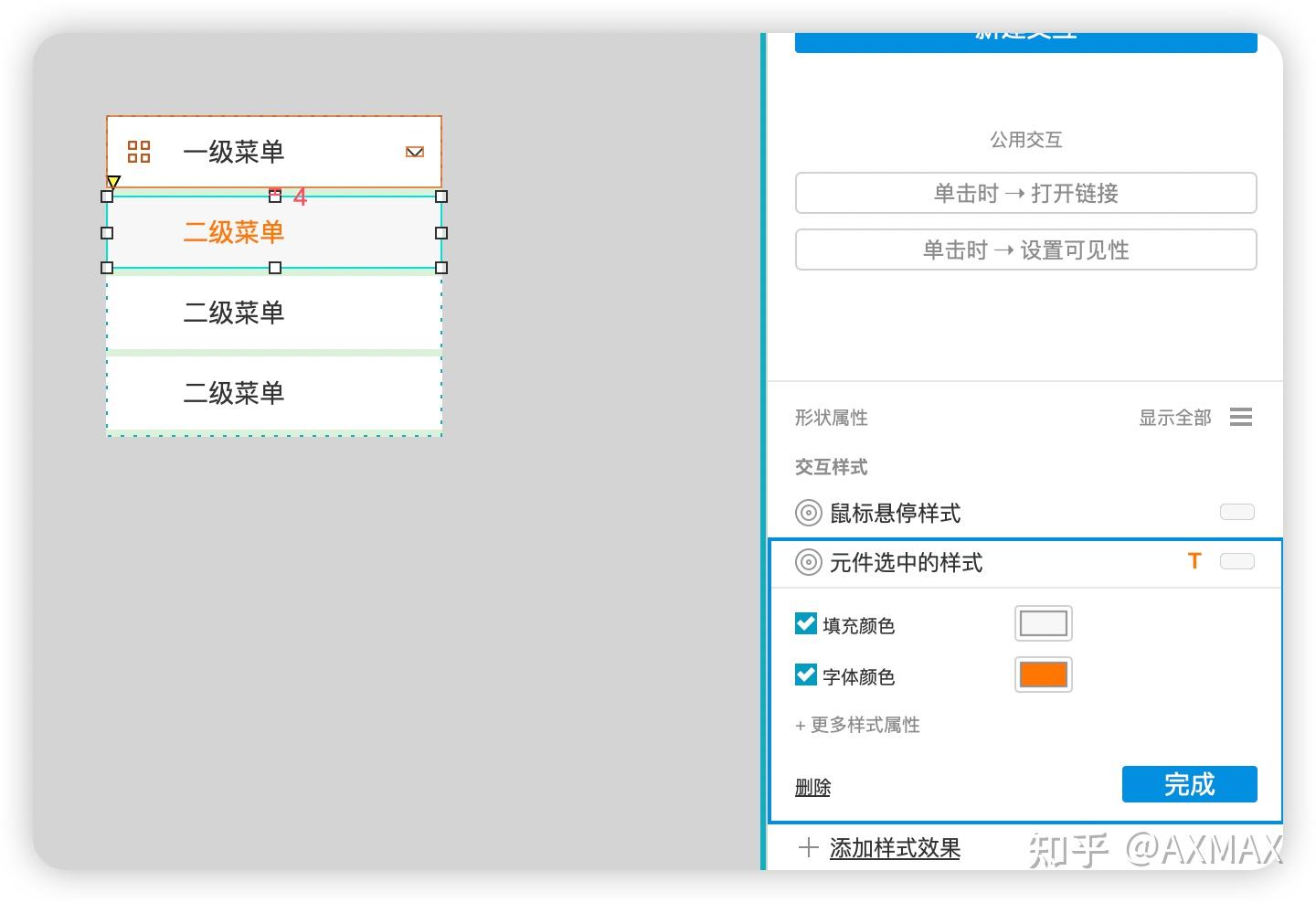Screen dimensions: 1316x903
Task: Click the bullseye icon next to 元件选中的样式
Action: (x=808, y=563)
